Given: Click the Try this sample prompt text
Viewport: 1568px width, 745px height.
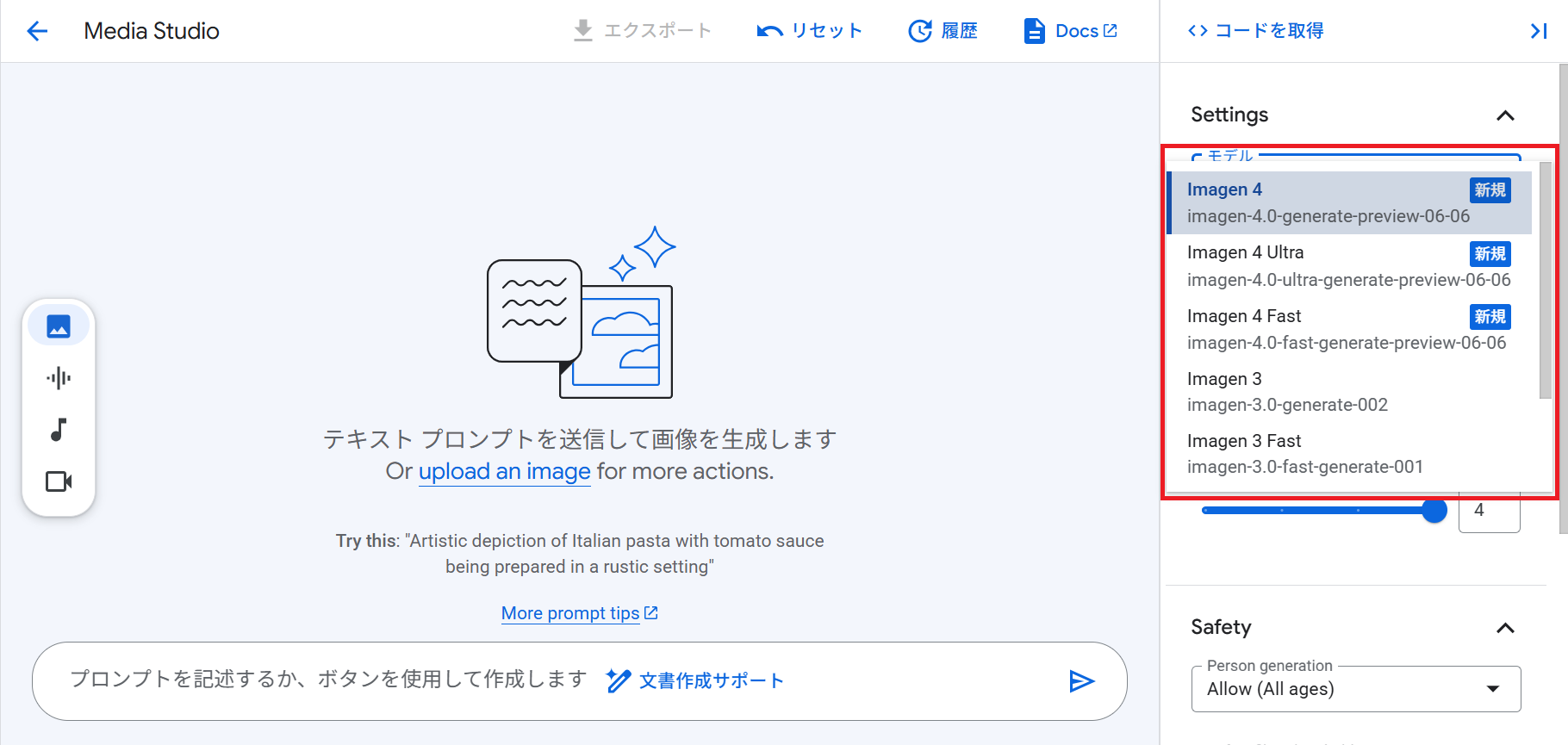Looking at the screenshot, I should (580, 554).
